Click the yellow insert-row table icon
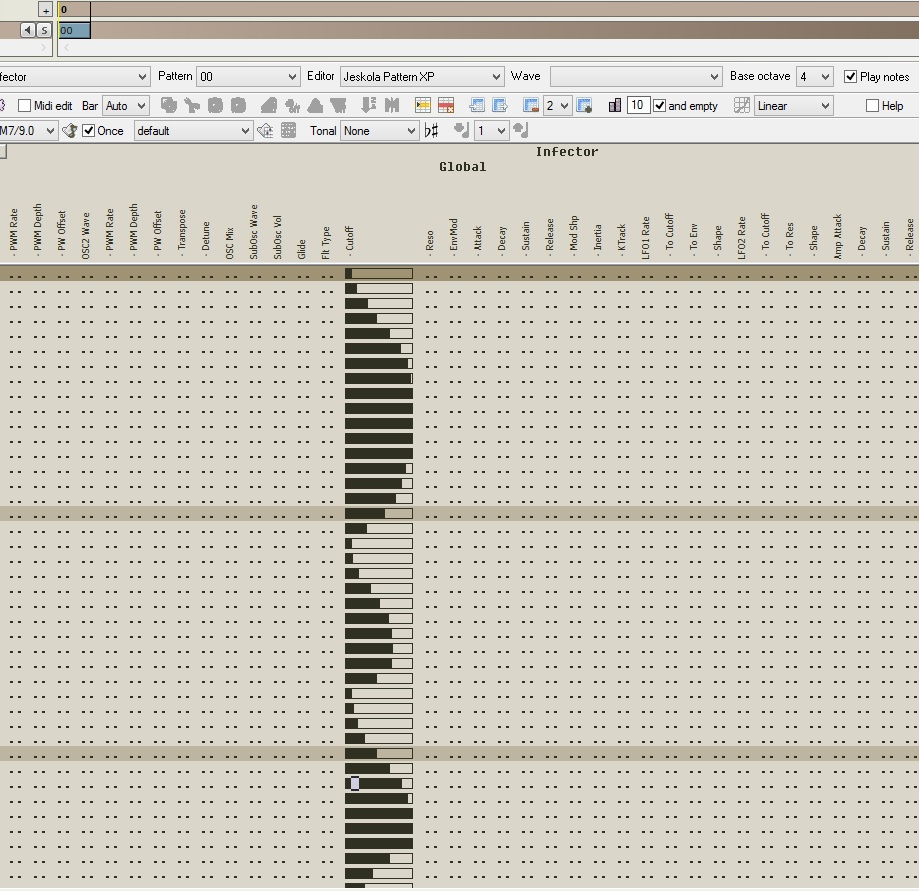 pyautogui.click(x=423, y=106)
